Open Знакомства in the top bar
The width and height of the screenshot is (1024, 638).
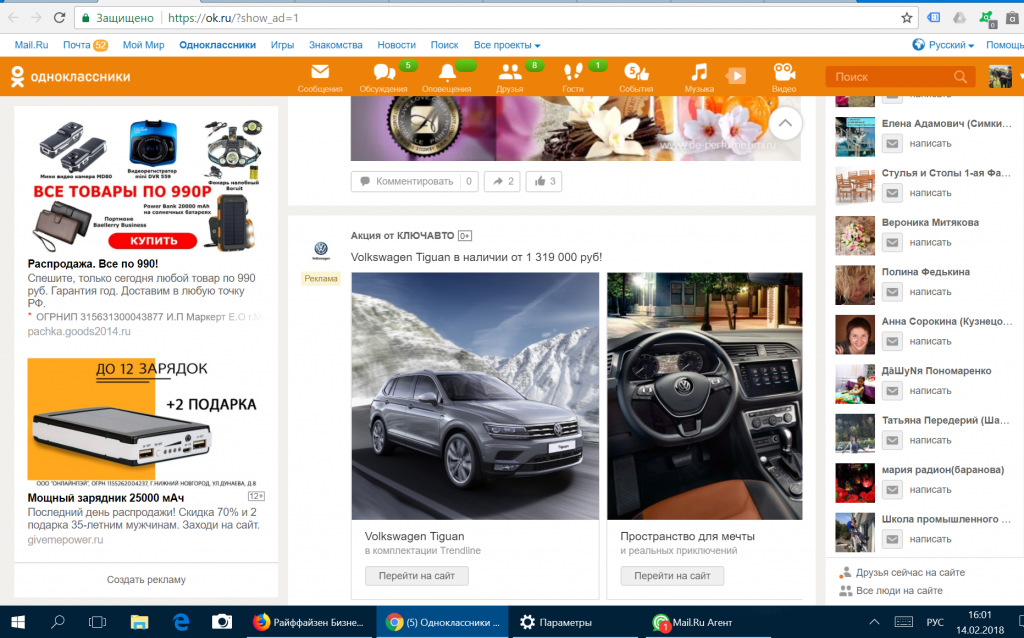coord(336,45)
